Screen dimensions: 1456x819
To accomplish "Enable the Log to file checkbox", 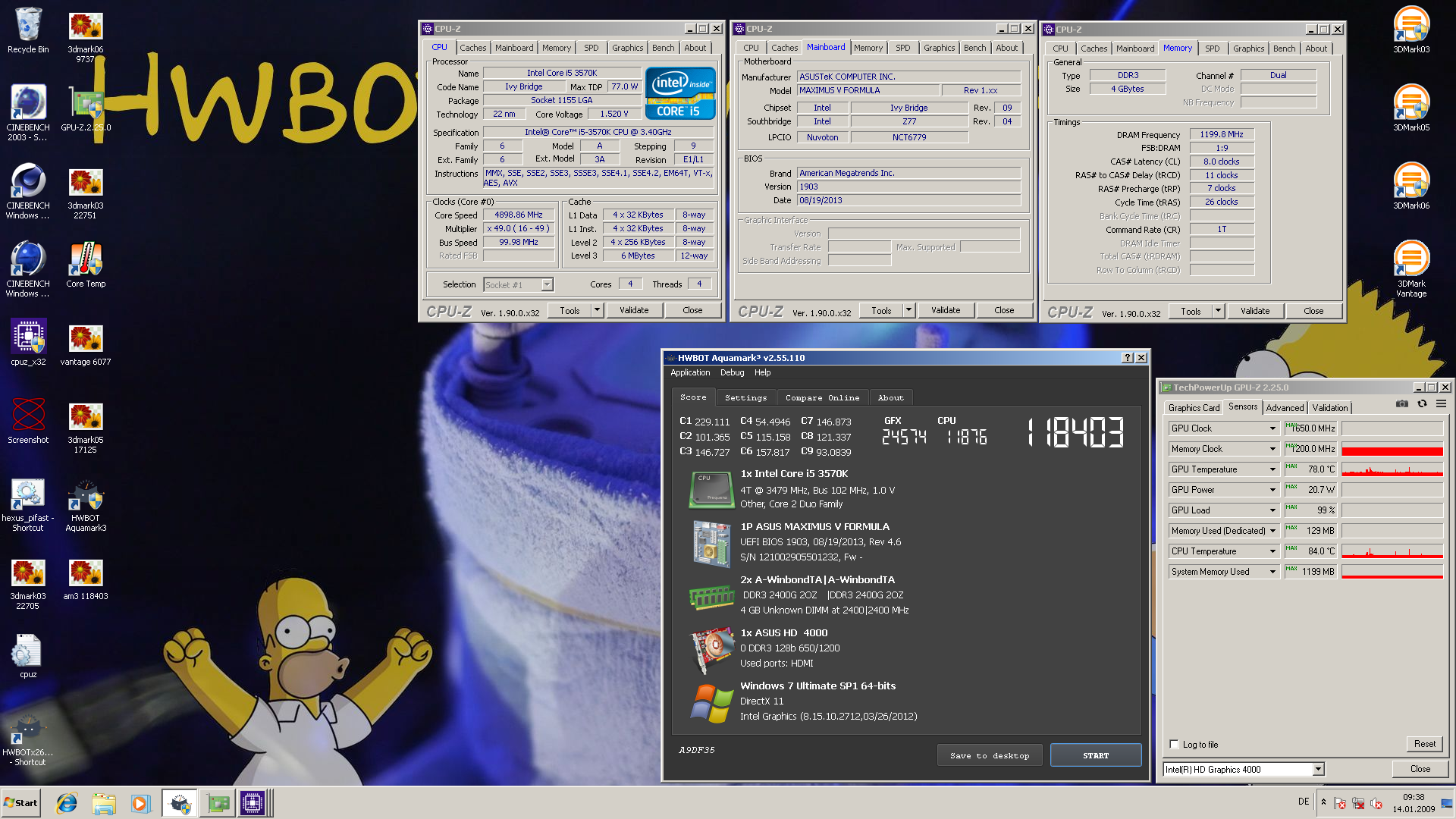I will 1174,744.
